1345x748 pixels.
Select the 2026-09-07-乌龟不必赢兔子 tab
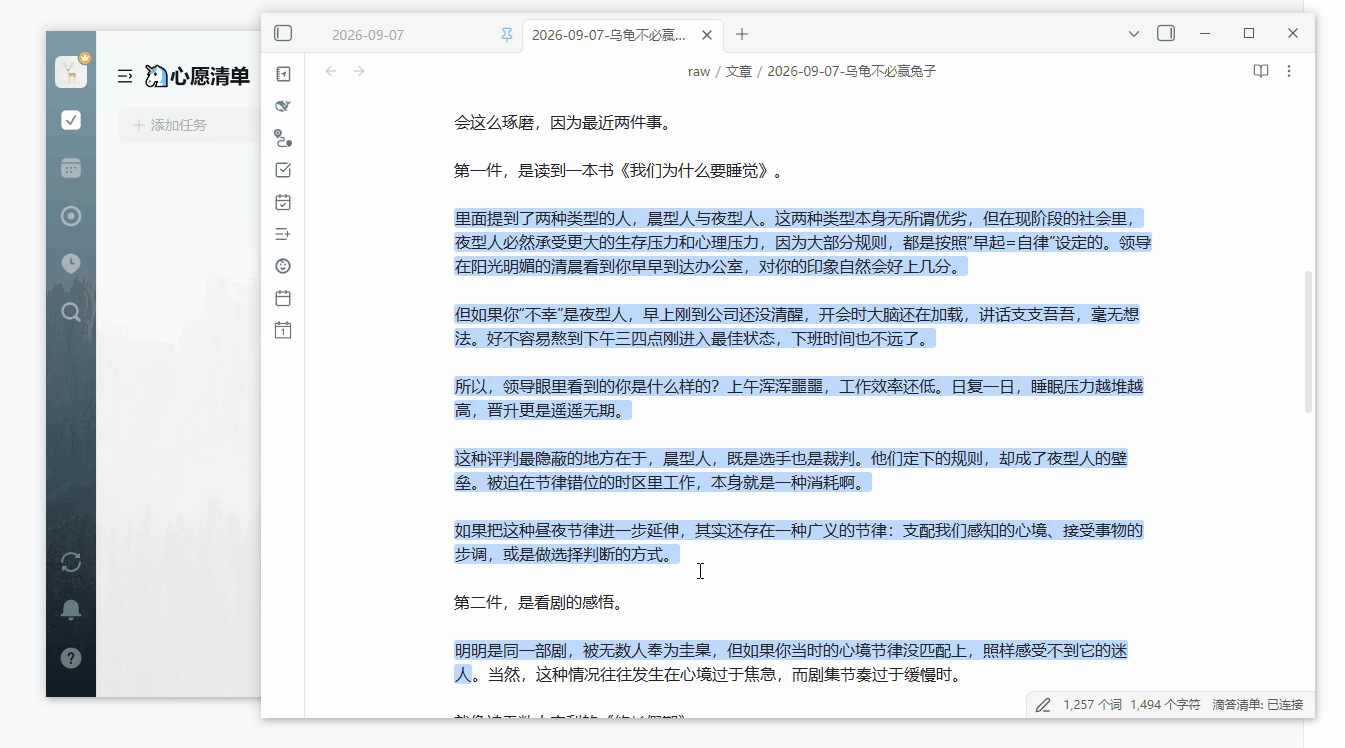pyautogui.click(x=609, y=35)
